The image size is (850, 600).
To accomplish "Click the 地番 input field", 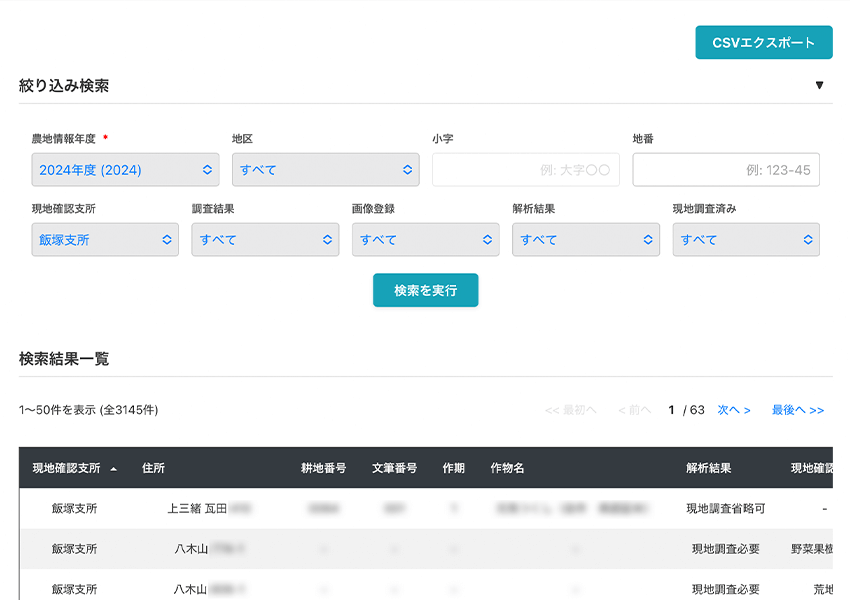I will [726, 170].
